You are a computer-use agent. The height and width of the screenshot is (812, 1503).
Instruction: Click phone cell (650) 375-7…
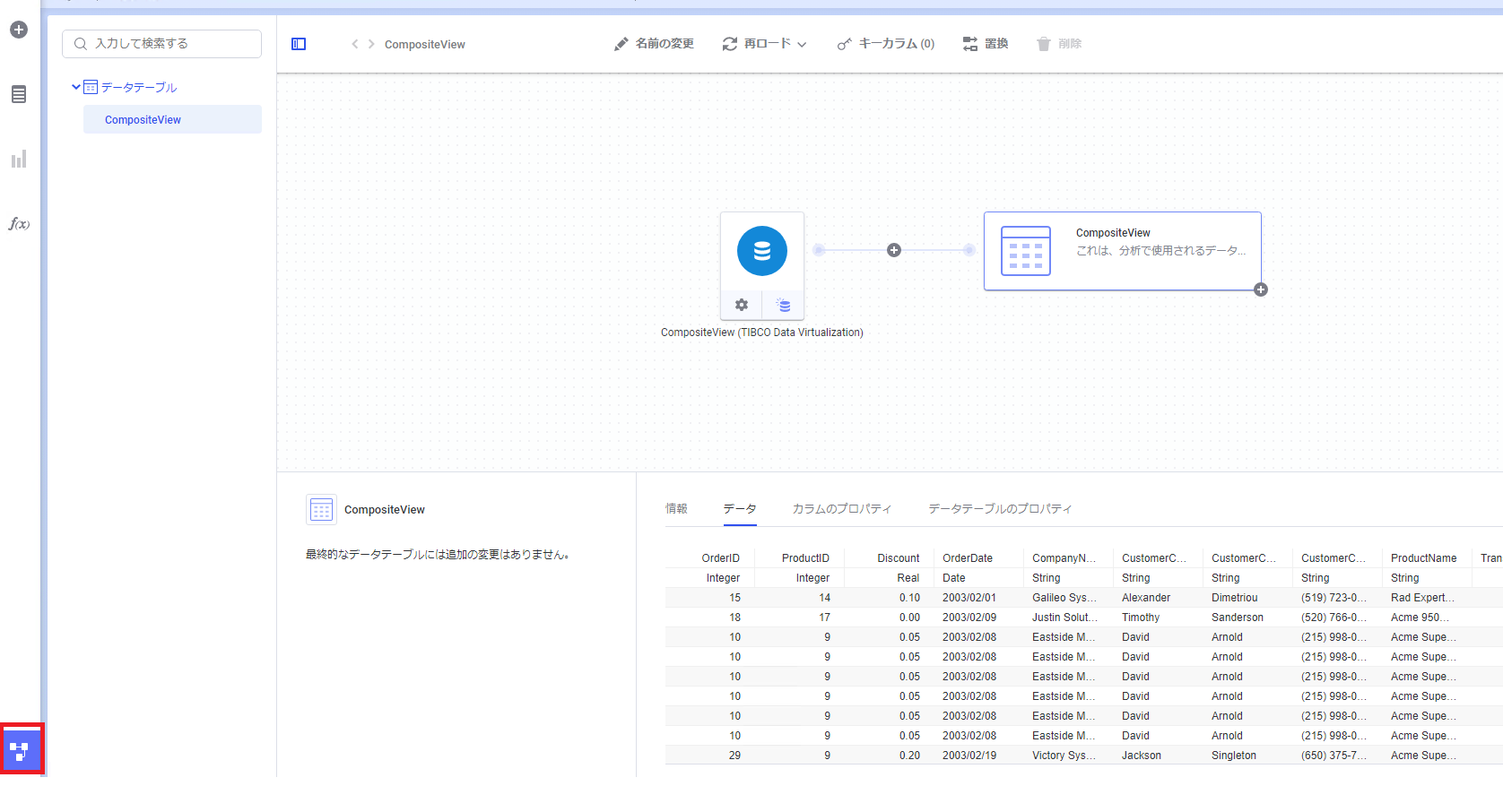tap(1334, 756)
